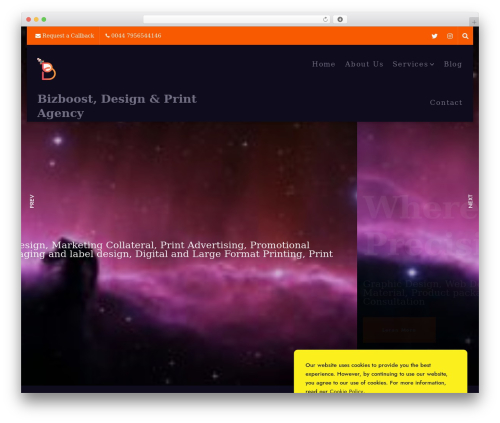Click the Learn More button

(399, 330)
